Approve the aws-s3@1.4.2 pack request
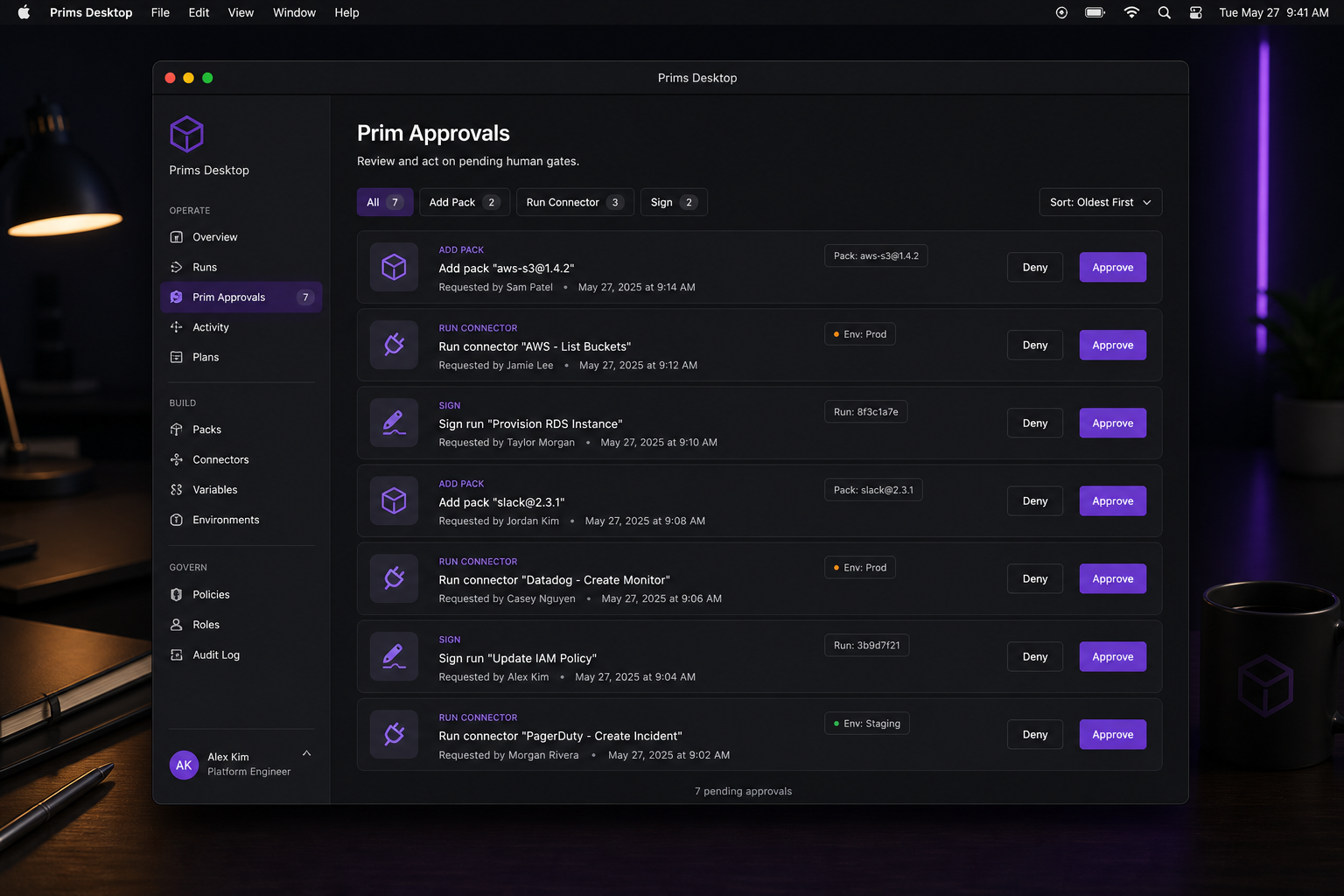 tap(1113, 267)
